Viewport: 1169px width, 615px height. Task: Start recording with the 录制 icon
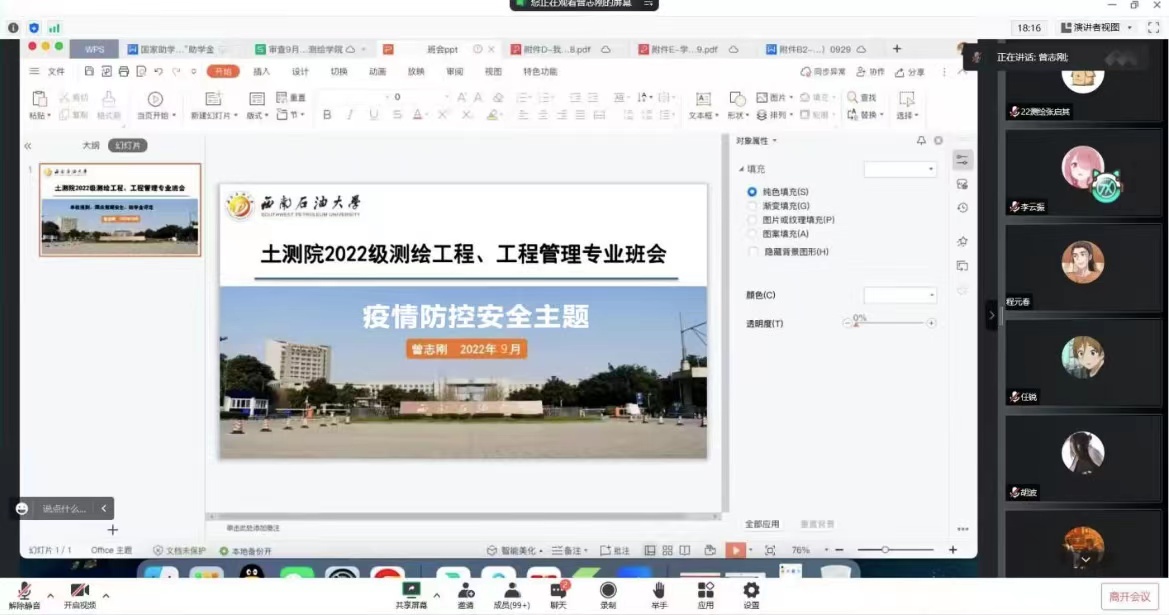pyautogui.click(x=607, y=591)
